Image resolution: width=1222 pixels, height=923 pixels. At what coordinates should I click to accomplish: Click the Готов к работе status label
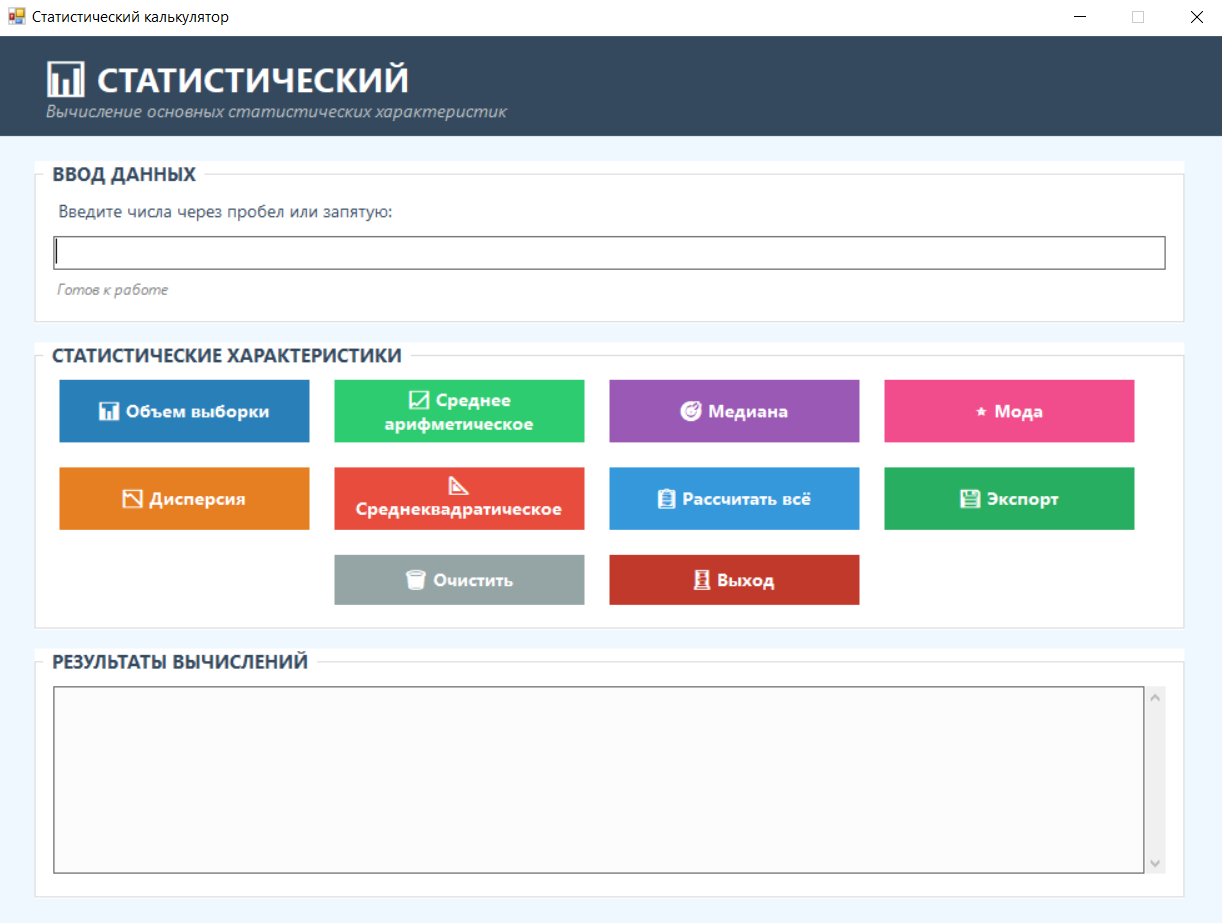click(113, 290)
